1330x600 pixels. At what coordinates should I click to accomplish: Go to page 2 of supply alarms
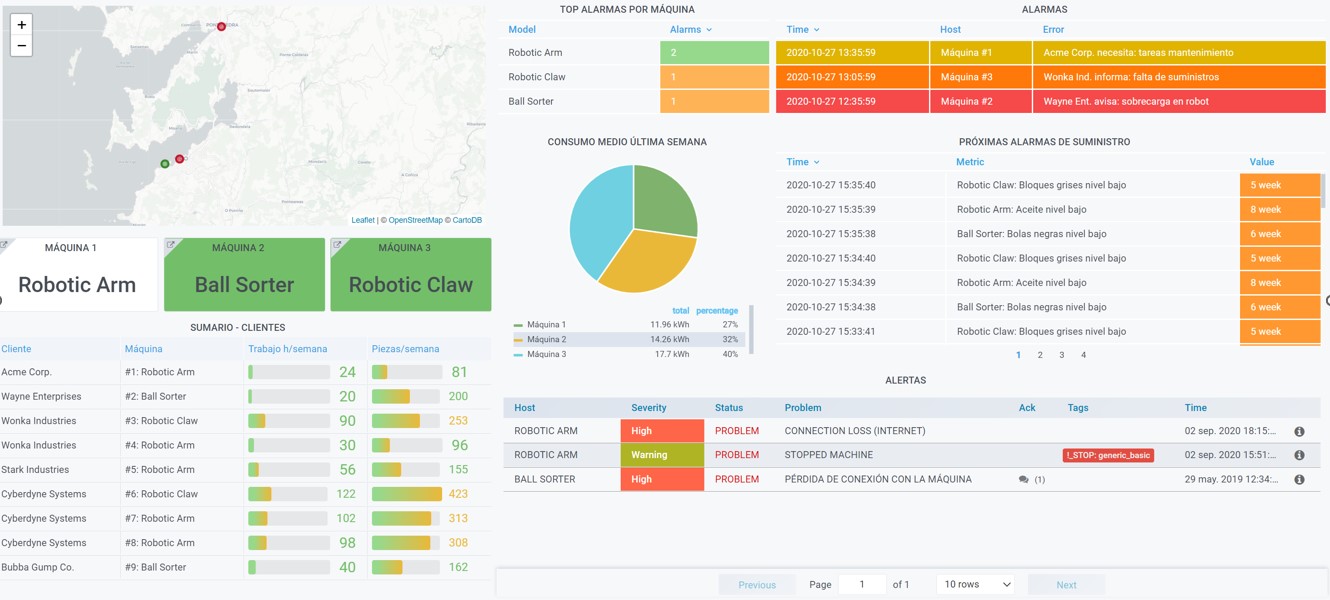coord(1040,355)
